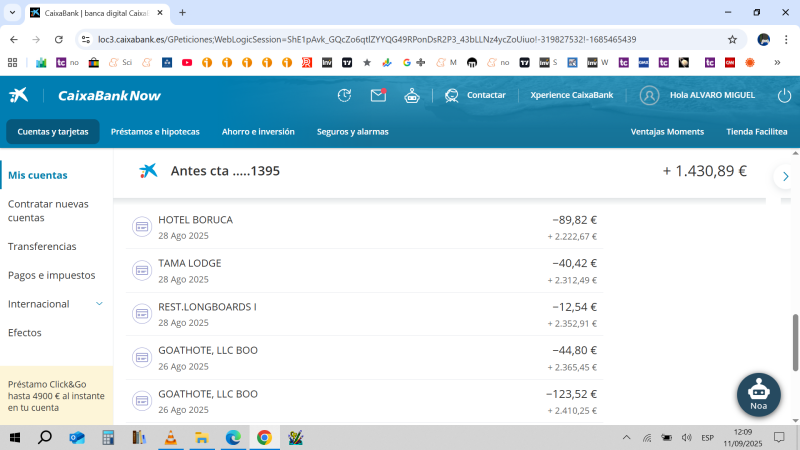Close the CaixaBank browser tab
The image size is (800, 450).
pos(160,13)
